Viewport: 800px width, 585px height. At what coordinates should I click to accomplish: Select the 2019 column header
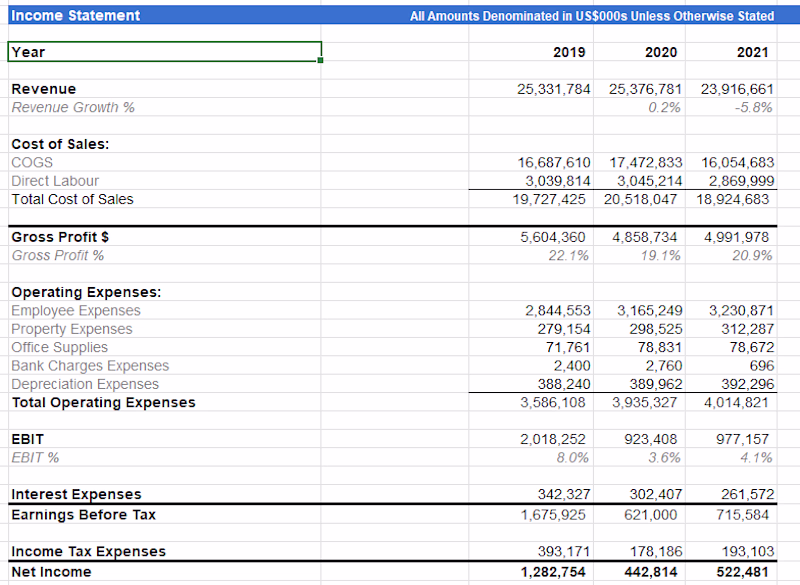click(x=569, y=52)
